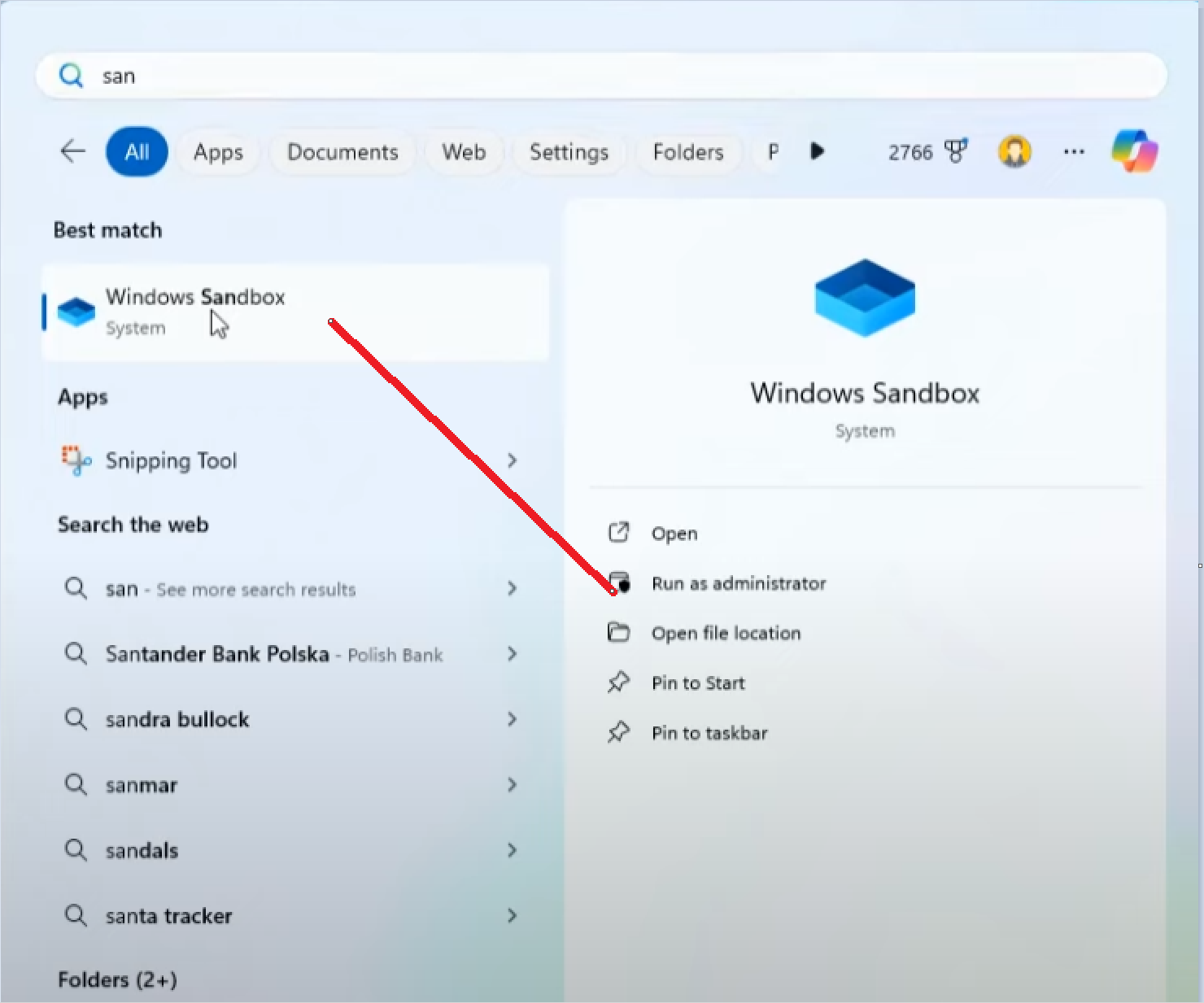
Task: Show more filters with the play arrow
Action: pos(818,151)
